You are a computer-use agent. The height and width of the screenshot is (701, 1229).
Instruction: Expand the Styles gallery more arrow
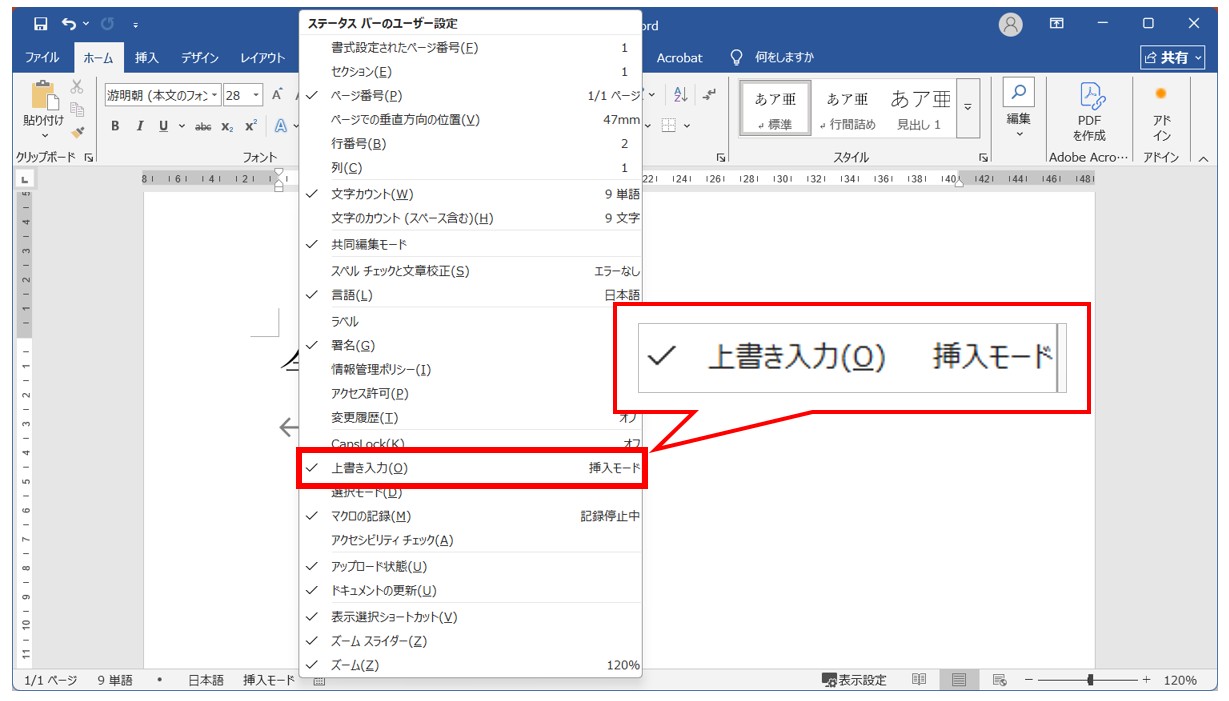click(x=968, y=107)
